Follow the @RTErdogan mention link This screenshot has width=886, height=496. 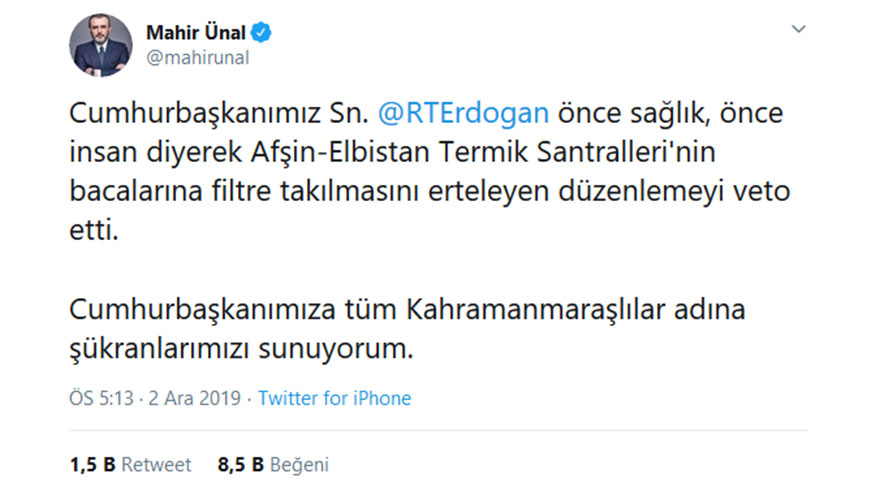pyautogui.click(x=466, y=113)
